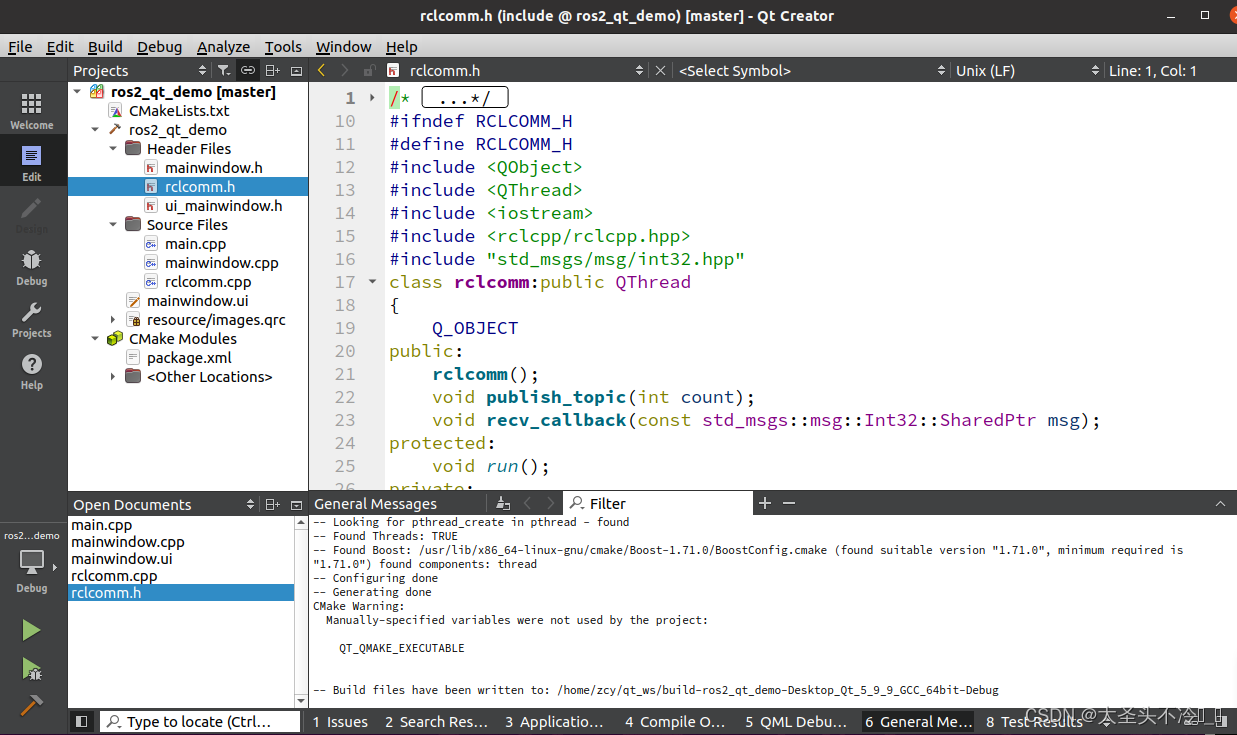The height and width of the screenshot is (735, 1237).
Task: Open the Help mode
Action: 32,372
